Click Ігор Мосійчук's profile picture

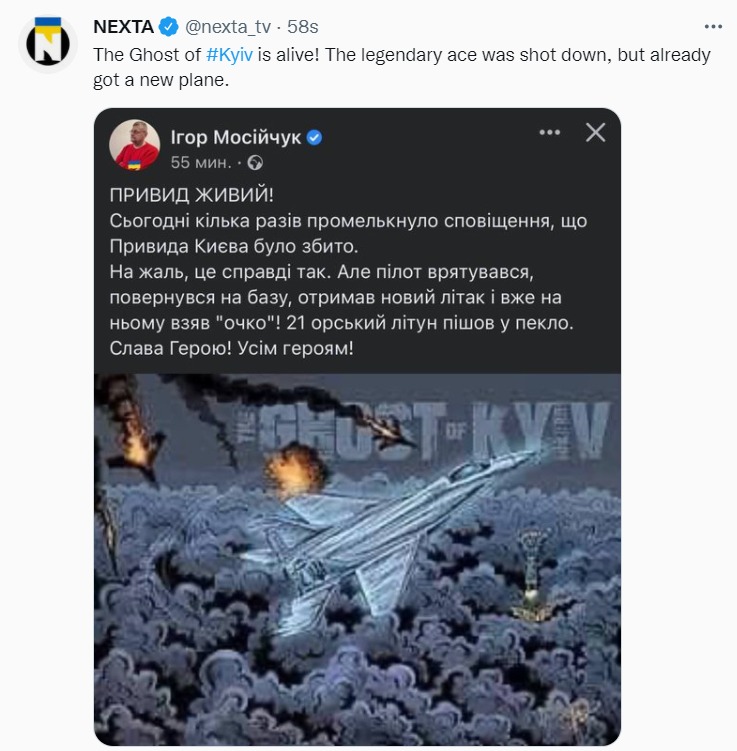tap(135, 145)
